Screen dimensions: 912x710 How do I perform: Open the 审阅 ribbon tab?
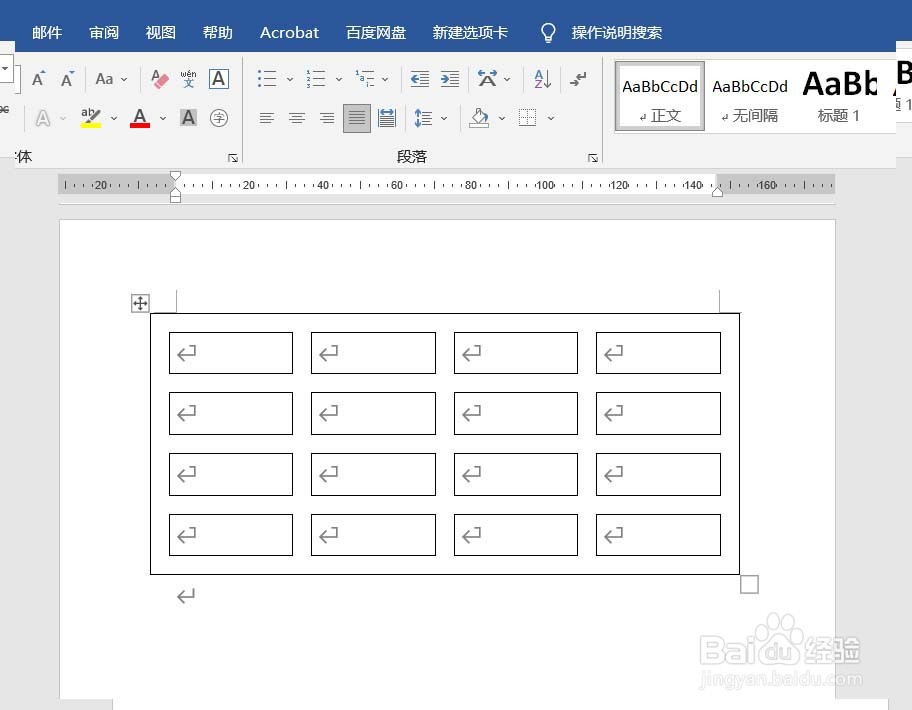[104, 33]
